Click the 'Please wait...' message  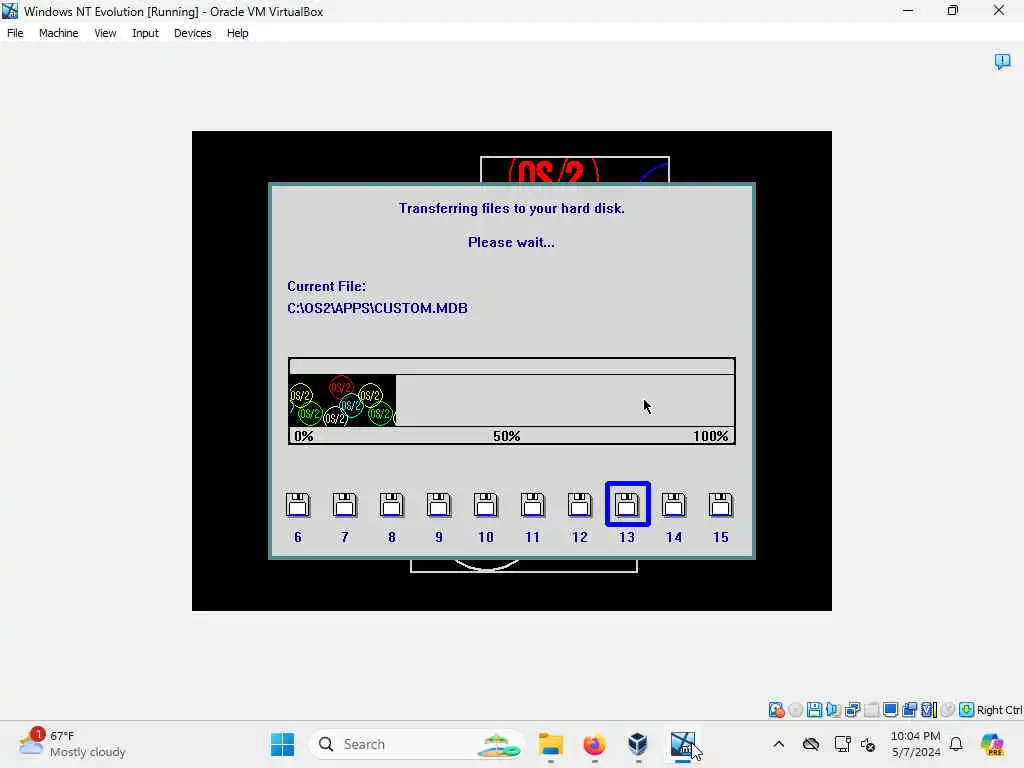click(x=511, y=242)
